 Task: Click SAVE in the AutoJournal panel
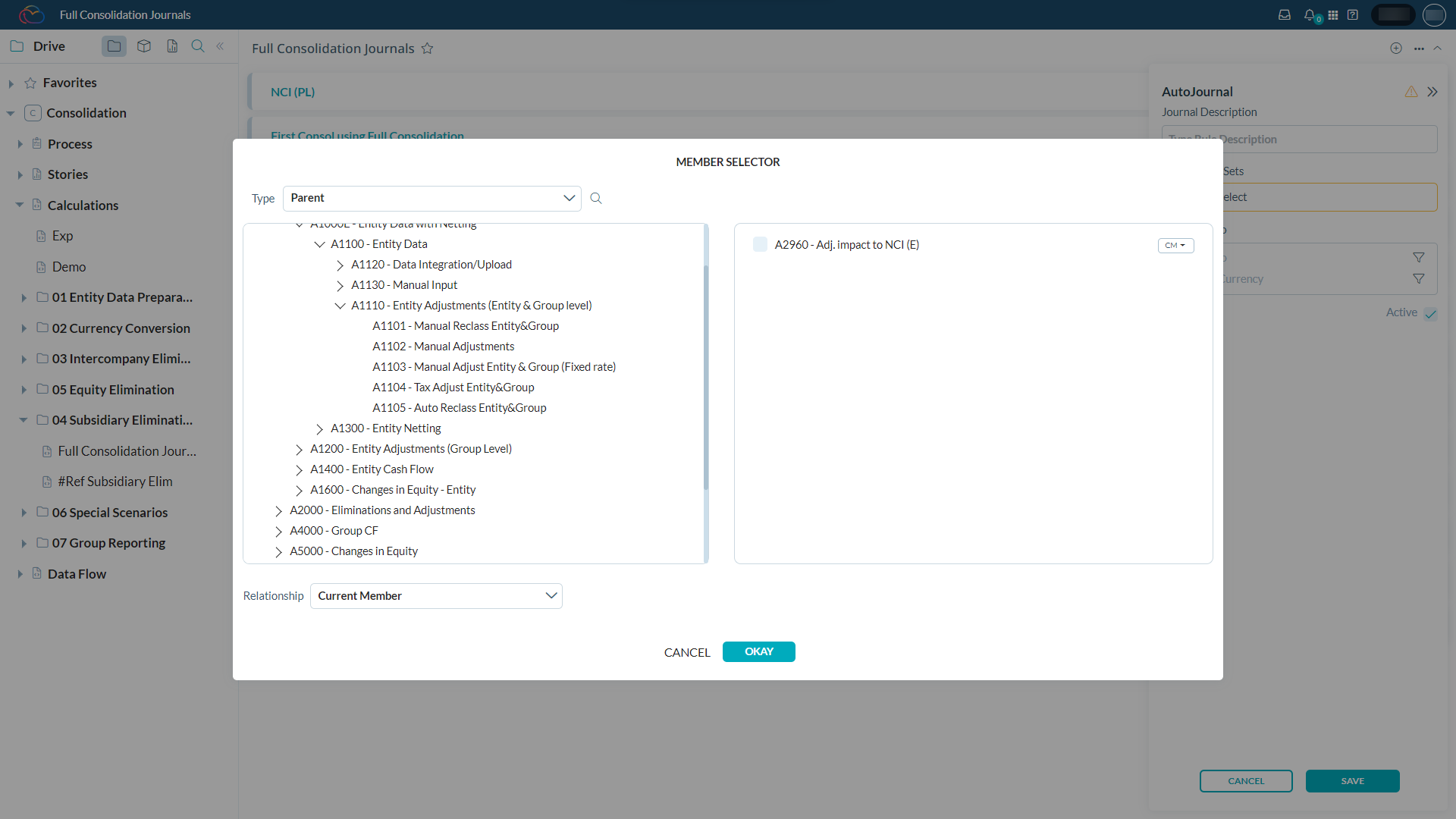tap(1352, 780)
